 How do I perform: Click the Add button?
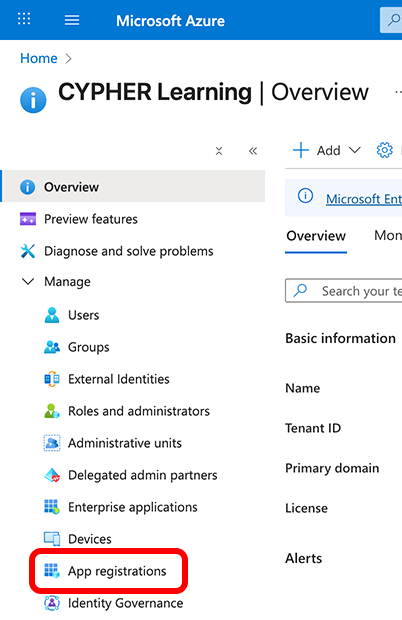click(x=327, y=150)
